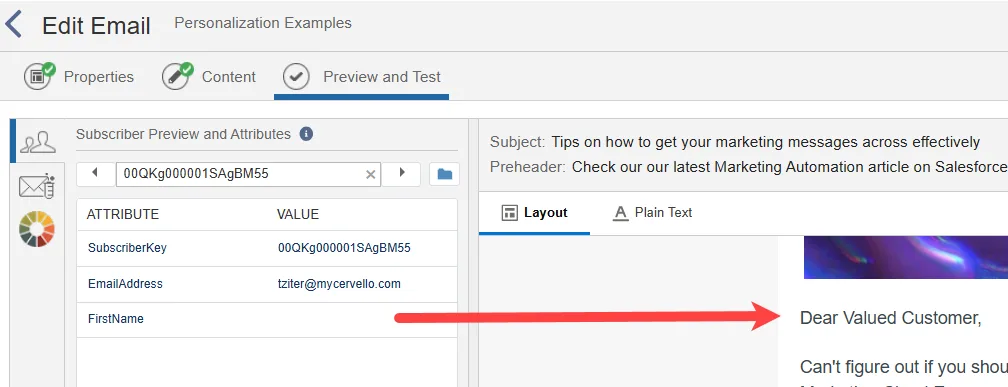The height and width of the screenshot is (387, 1008).
Task: Select the Layout view tab
Action: 534,213
